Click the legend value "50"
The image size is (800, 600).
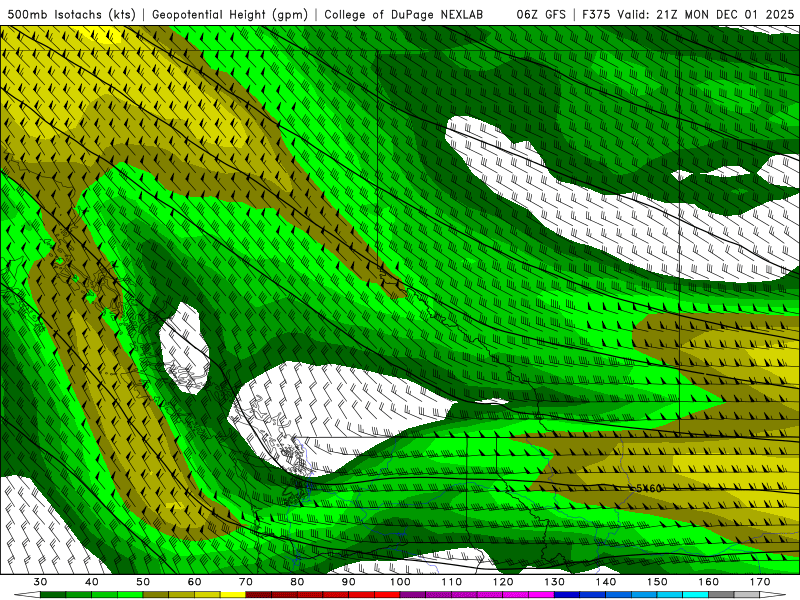click(x=143, y=582)
